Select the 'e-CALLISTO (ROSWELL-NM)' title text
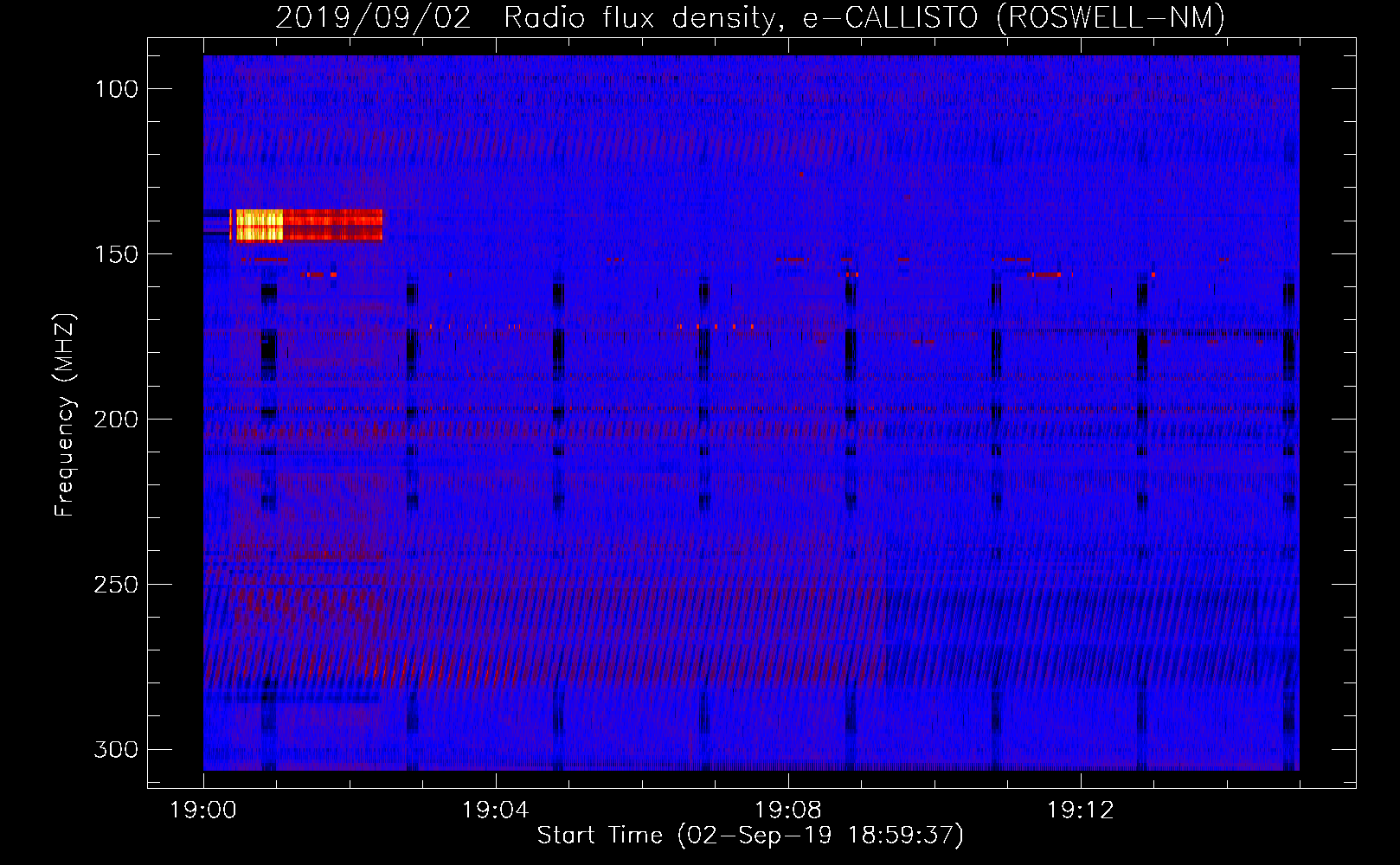The height and width of the screenshot is (865, 1400). (x=1014, y=17)
